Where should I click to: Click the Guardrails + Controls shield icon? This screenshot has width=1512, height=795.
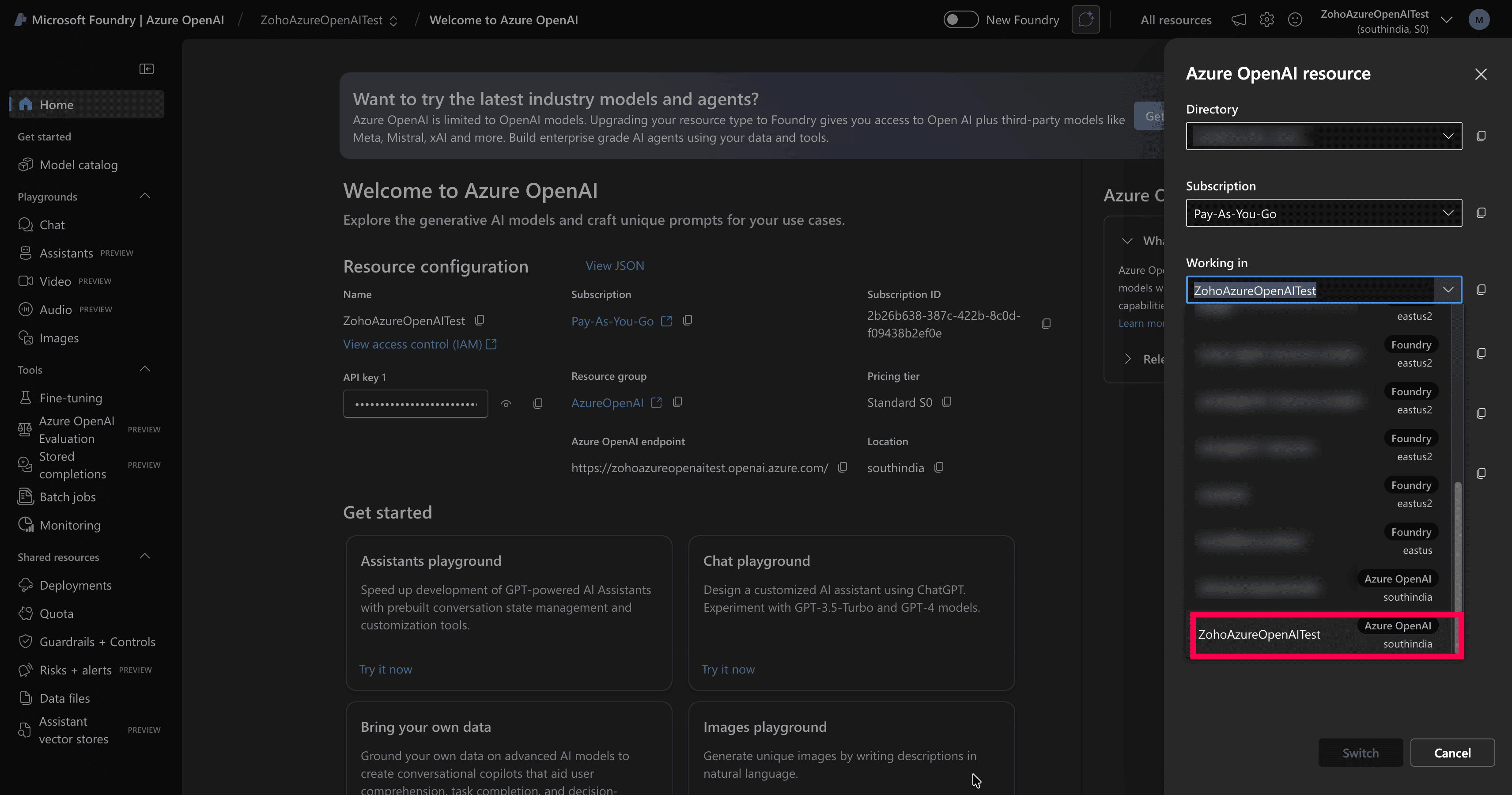pyautogui.click(x=25, y=641)
